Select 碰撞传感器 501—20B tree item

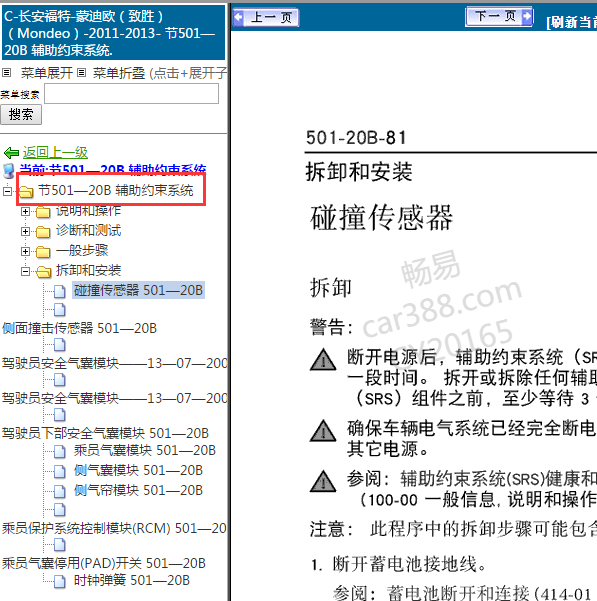point(138,290)
